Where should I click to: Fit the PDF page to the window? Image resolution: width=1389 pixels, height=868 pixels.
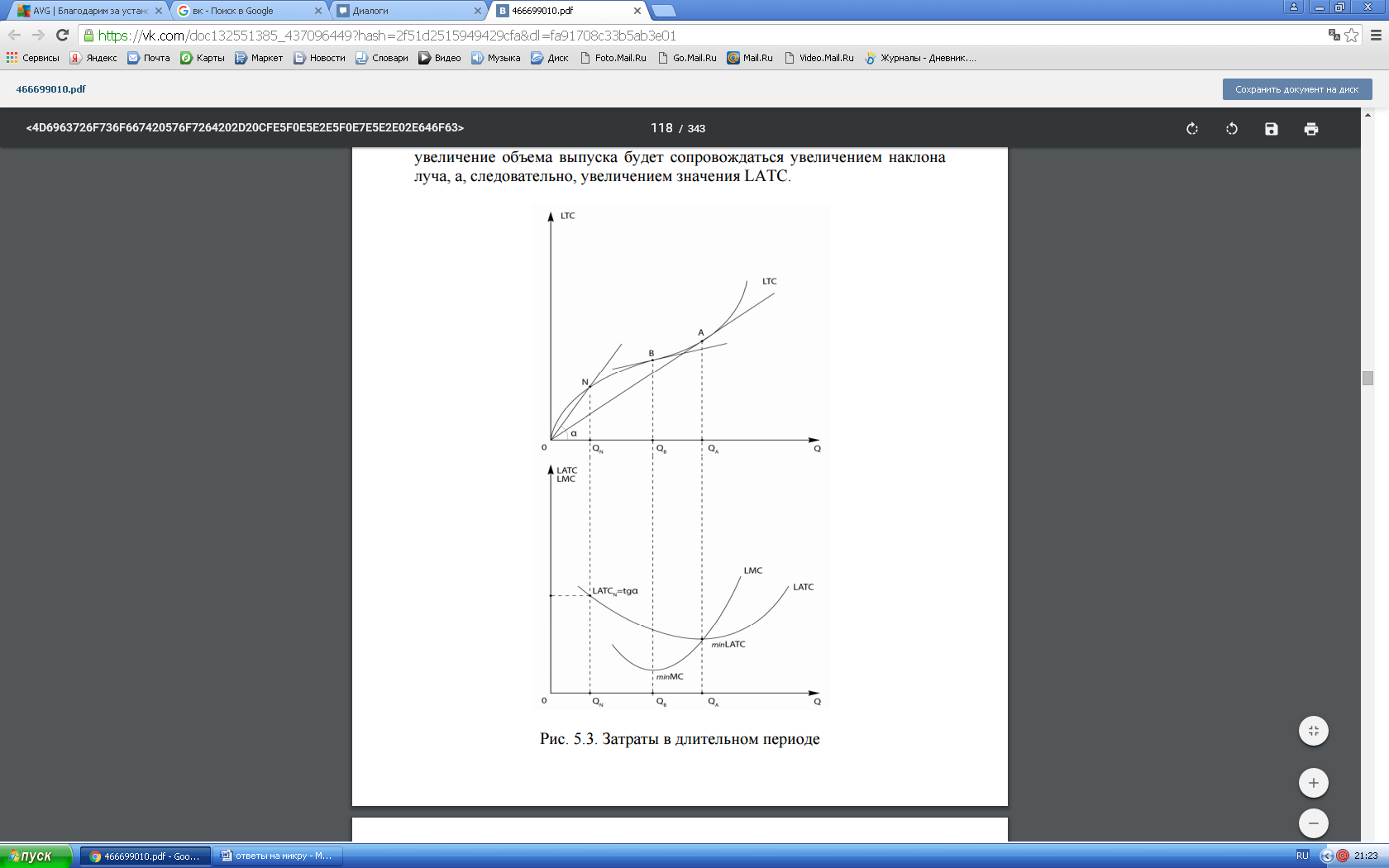tap(1314, 731)
